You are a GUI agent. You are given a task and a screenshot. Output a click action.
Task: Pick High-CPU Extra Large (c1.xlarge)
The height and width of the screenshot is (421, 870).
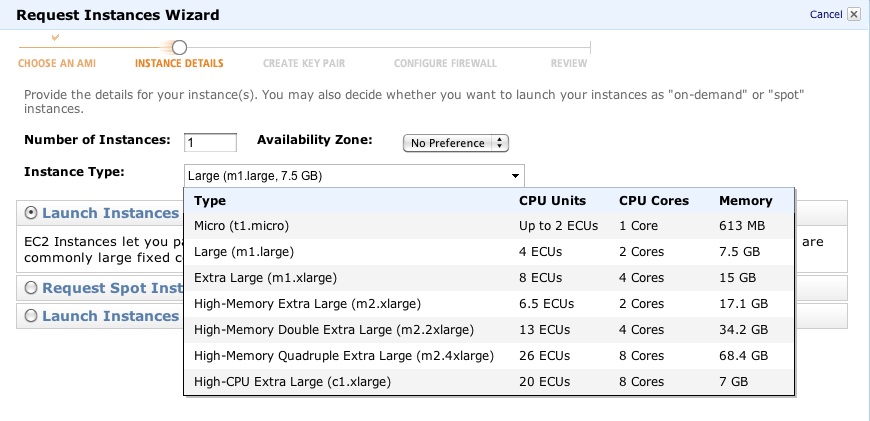pos(292,382)
